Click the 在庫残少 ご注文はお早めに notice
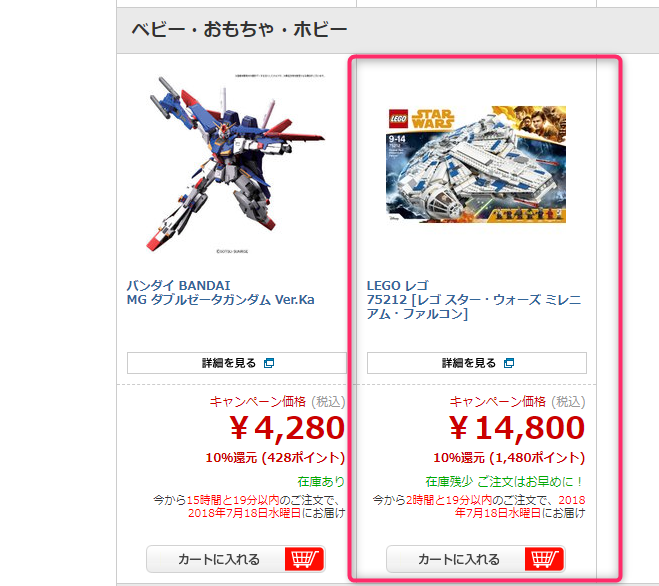The width and height of the screenshot is (659, 586). [504, 481]
